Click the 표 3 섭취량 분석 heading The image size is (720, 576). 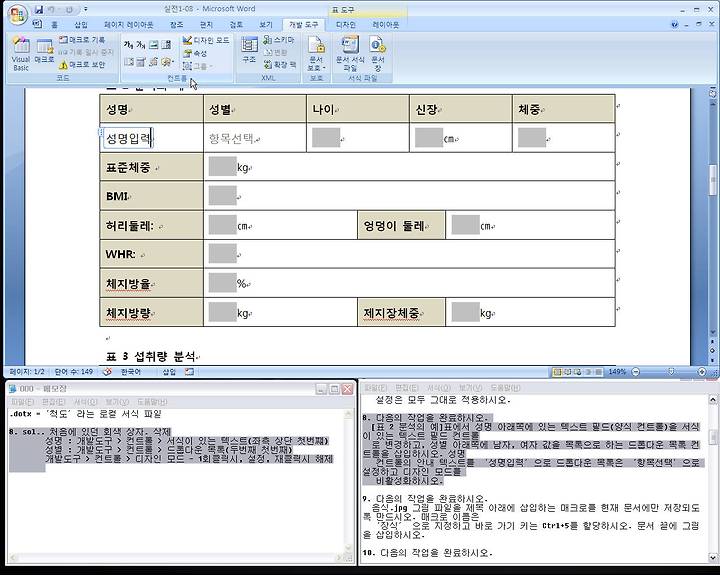pos(153,356)
